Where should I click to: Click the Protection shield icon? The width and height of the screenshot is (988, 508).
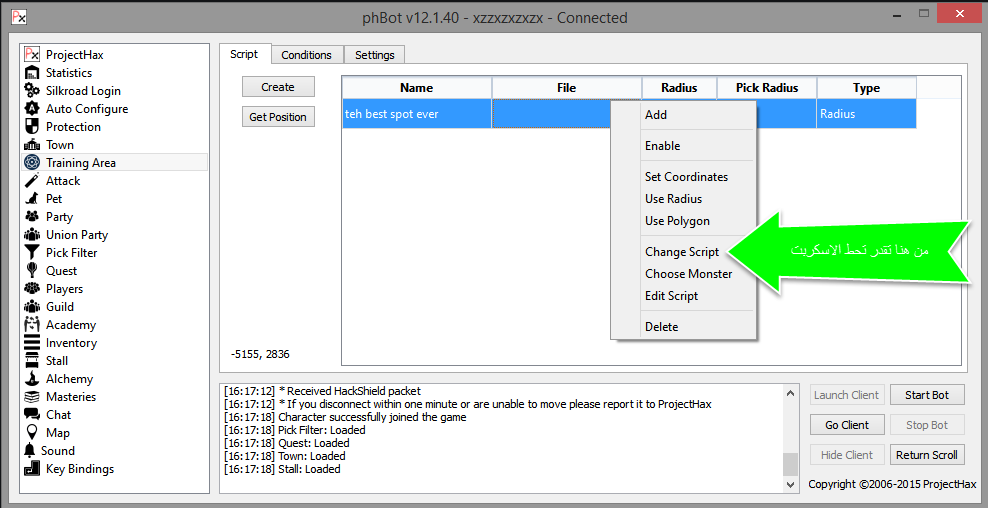coord(32,127)
